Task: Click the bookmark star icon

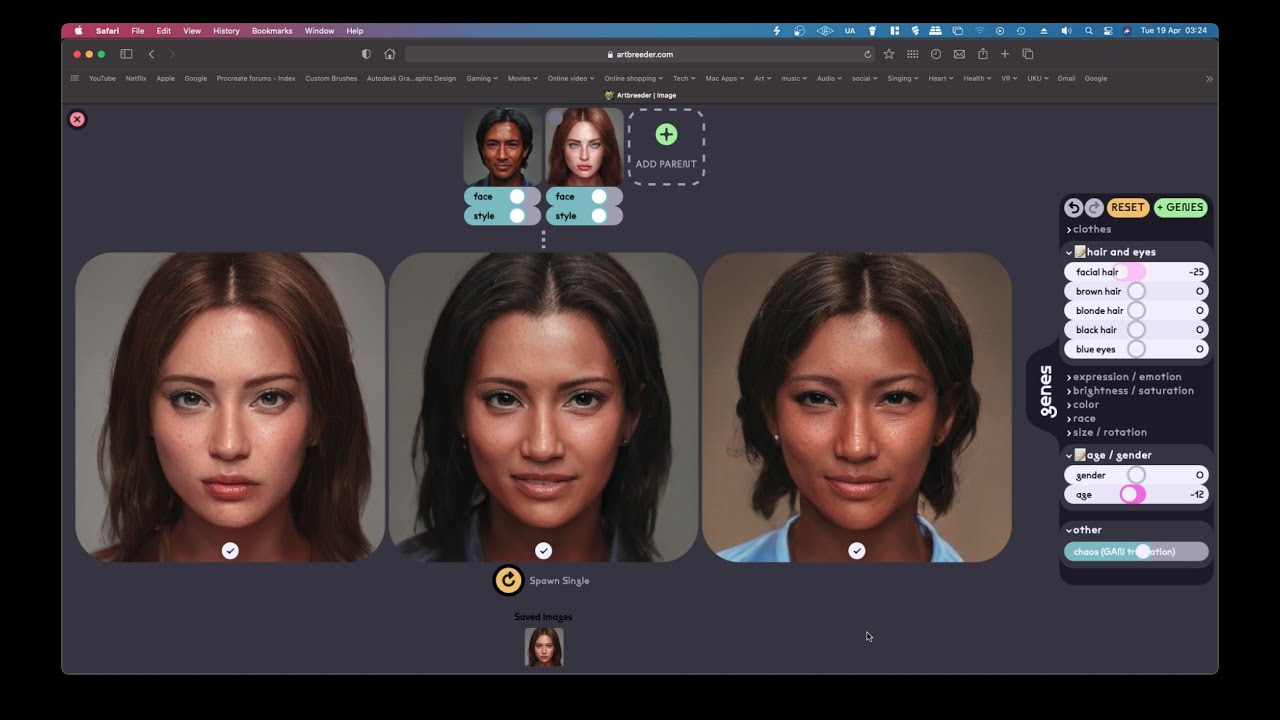Action: tap(888, 54)
